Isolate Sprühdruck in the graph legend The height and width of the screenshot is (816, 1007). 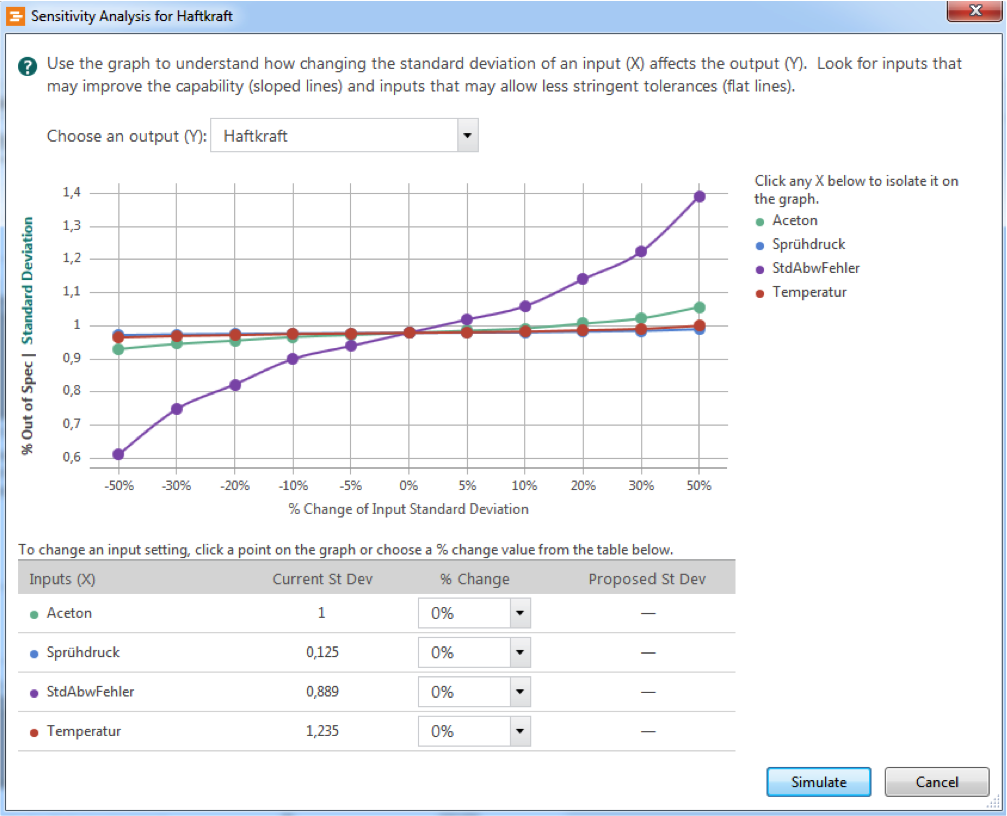pyautogui.click(x=809, y=244)
